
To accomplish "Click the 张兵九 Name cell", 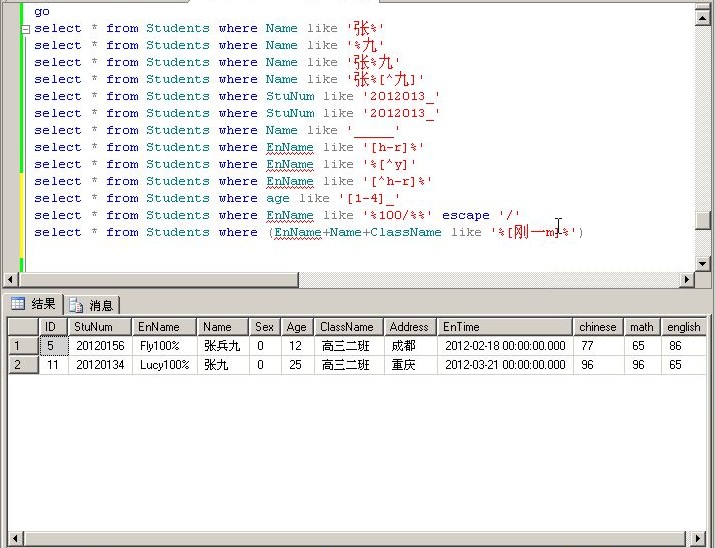I will pos(223,346).
